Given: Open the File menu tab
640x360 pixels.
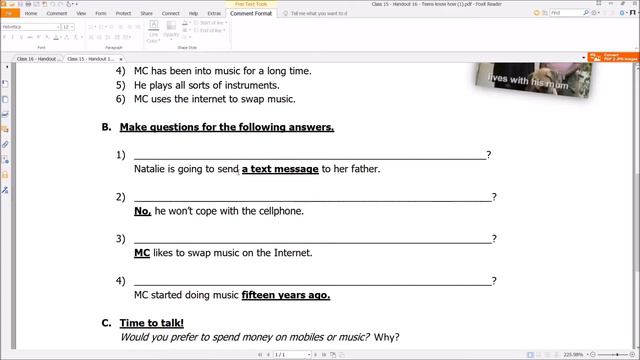Looking at the screenshot, I should point(10,13).
